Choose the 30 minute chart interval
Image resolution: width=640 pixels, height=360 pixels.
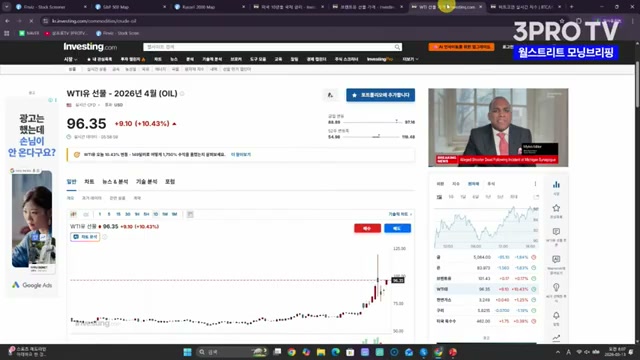tap(128, 214)
